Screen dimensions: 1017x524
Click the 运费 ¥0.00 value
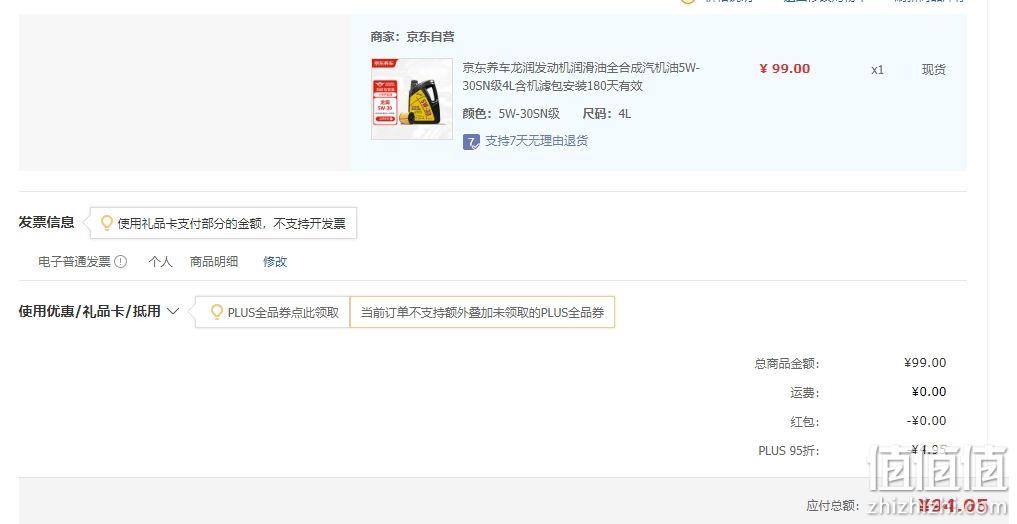(929, 392)
